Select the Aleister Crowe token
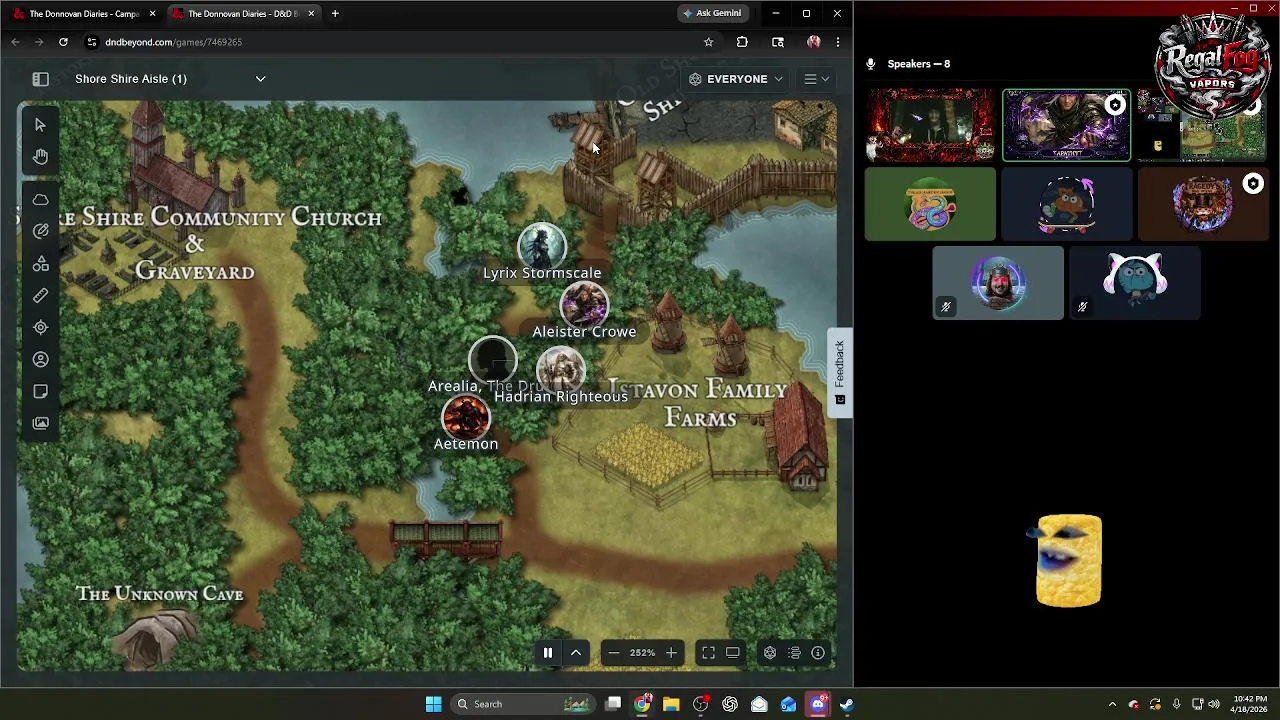The height and width of the screenshot is (720, 1280). (x=584, y=306)
